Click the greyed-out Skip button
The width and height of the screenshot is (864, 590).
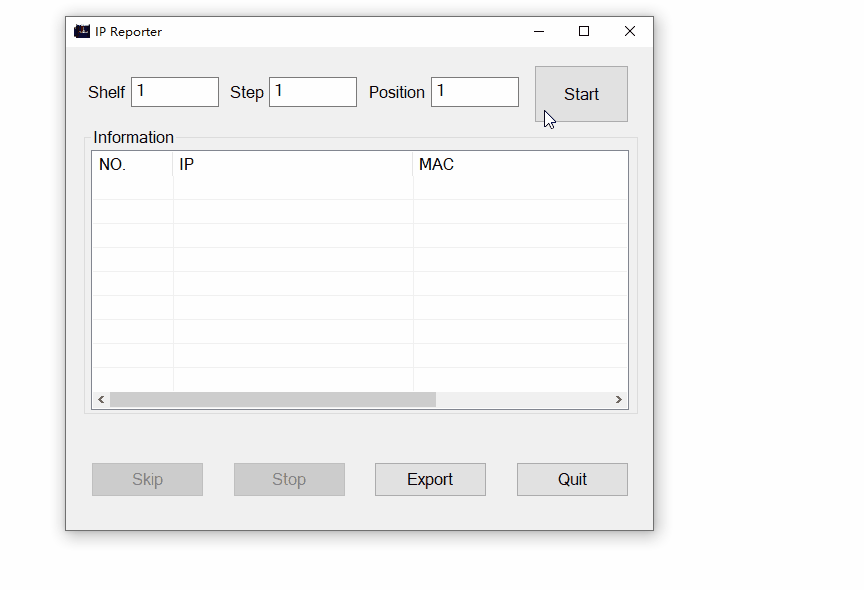[147, 479]
